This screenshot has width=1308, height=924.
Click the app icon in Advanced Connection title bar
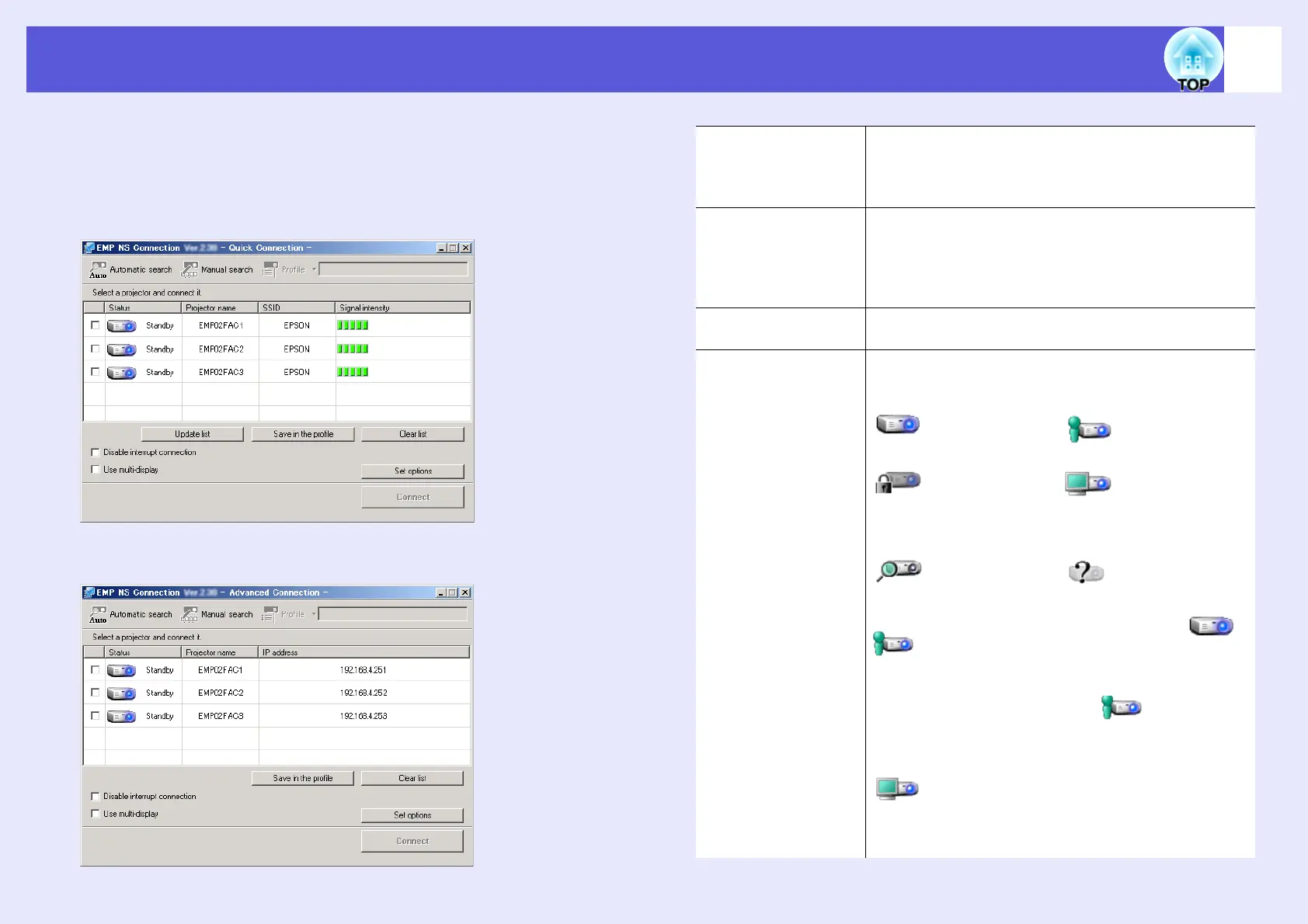(89, 592)
